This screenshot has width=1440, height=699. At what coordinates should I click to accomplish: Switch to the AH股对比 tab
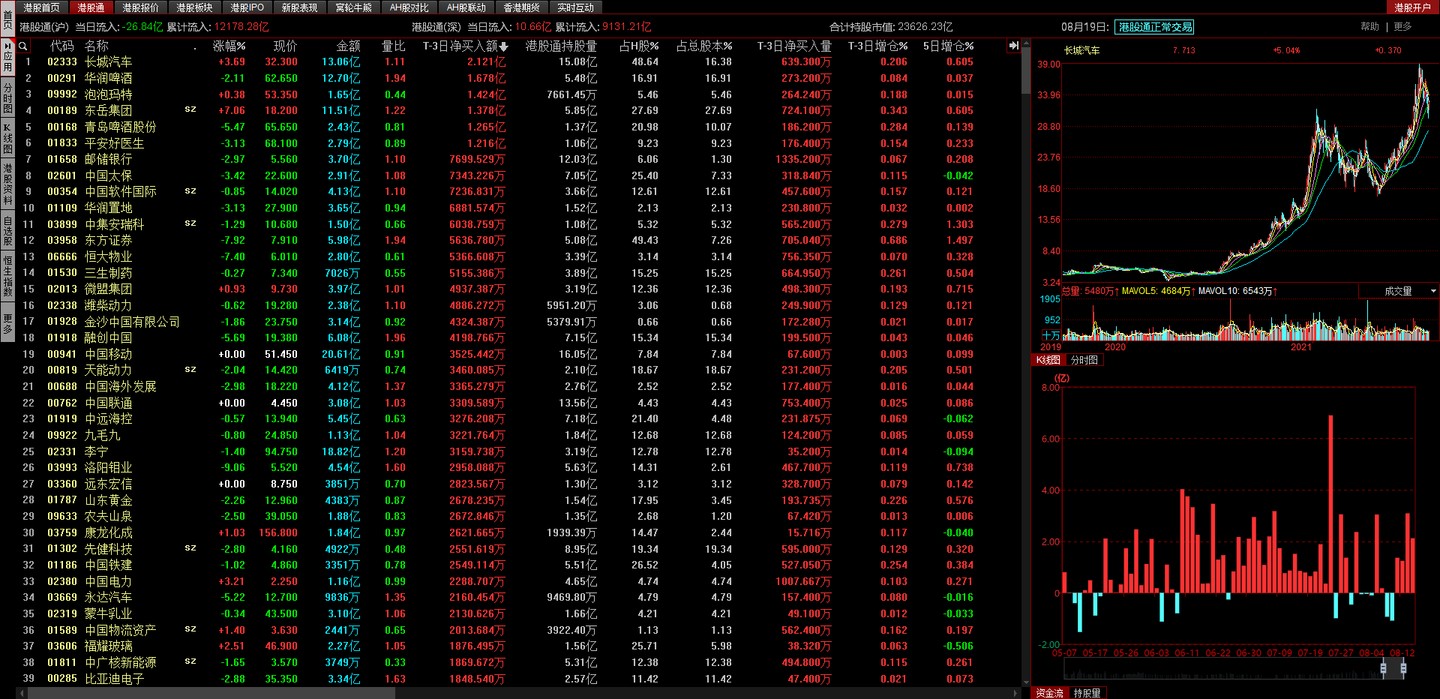(408, 7)
